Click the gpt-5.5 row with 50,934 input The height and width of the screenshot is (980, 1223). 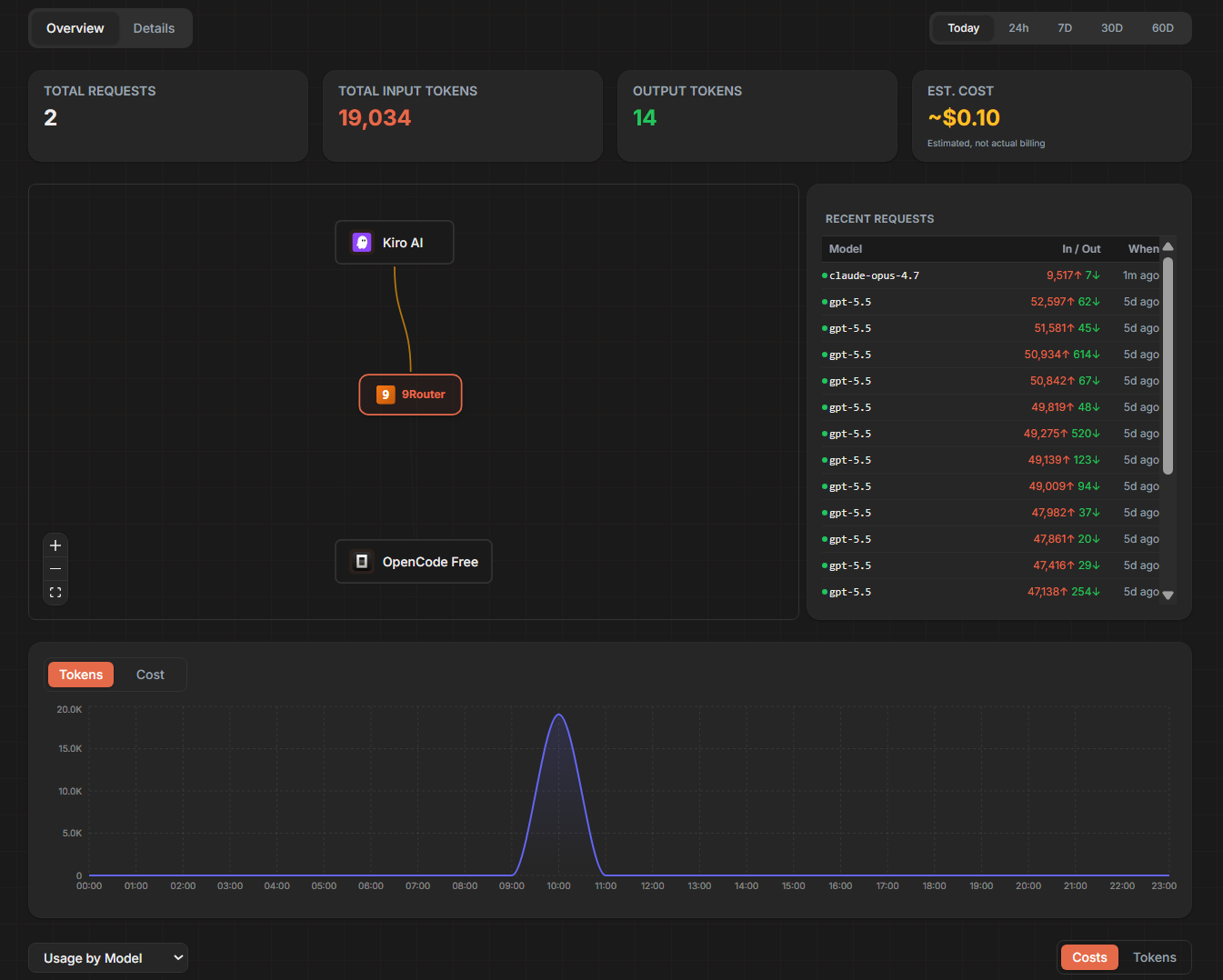(x=991, y=355)
